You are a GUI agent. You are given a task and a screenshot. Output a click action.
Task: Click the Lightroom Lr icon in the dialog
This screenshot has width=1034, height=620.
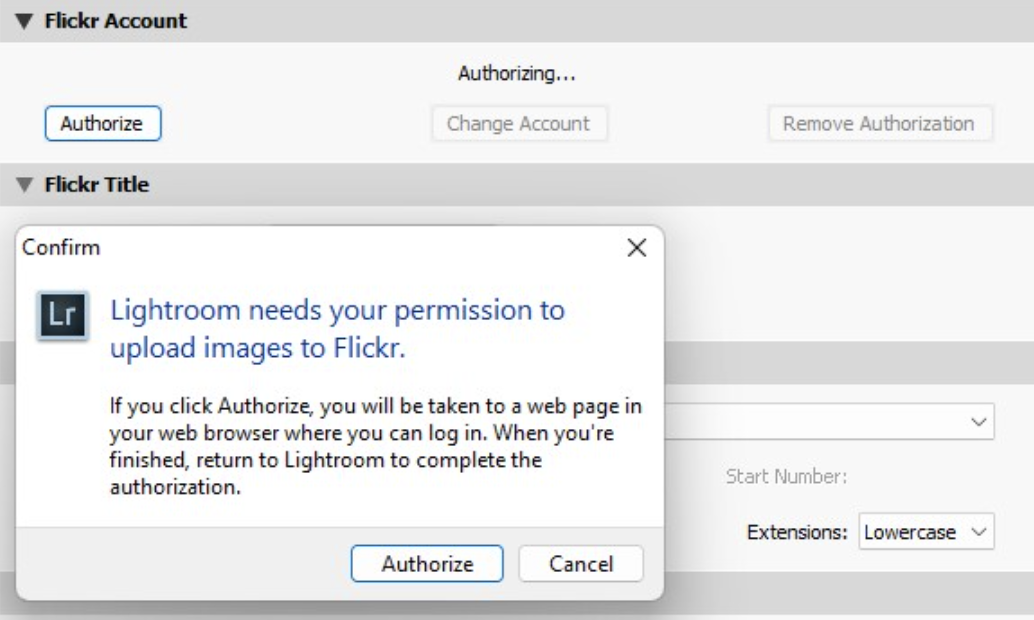pos(55,319)
